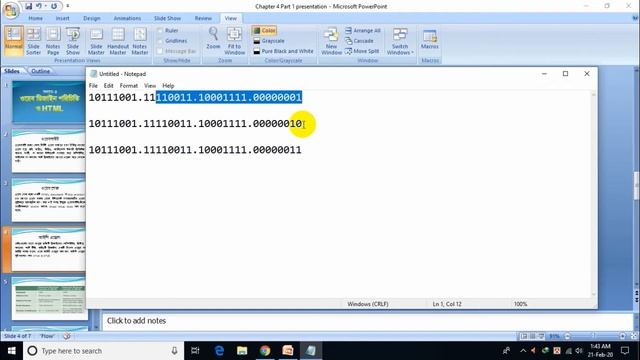Viewport: 640px width, 360px height.
Task: Save the presentation from Quick Access toolbar
Action: point(28,6)
